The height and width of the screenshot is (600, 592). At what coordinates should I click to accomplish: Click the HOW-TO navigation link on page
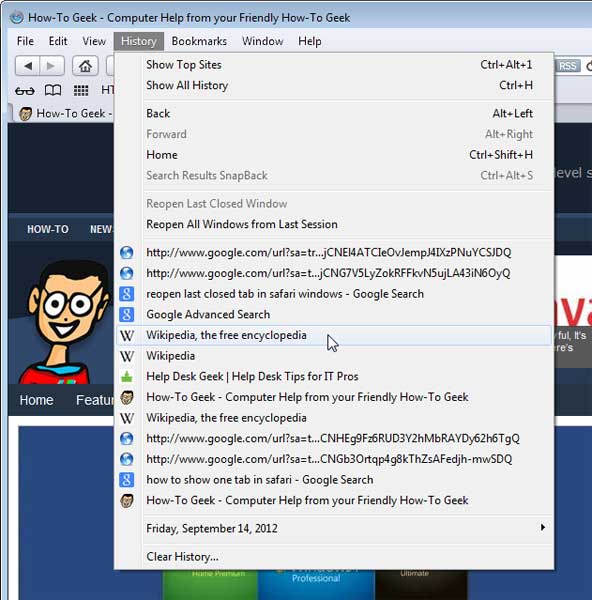click(48, 229)
